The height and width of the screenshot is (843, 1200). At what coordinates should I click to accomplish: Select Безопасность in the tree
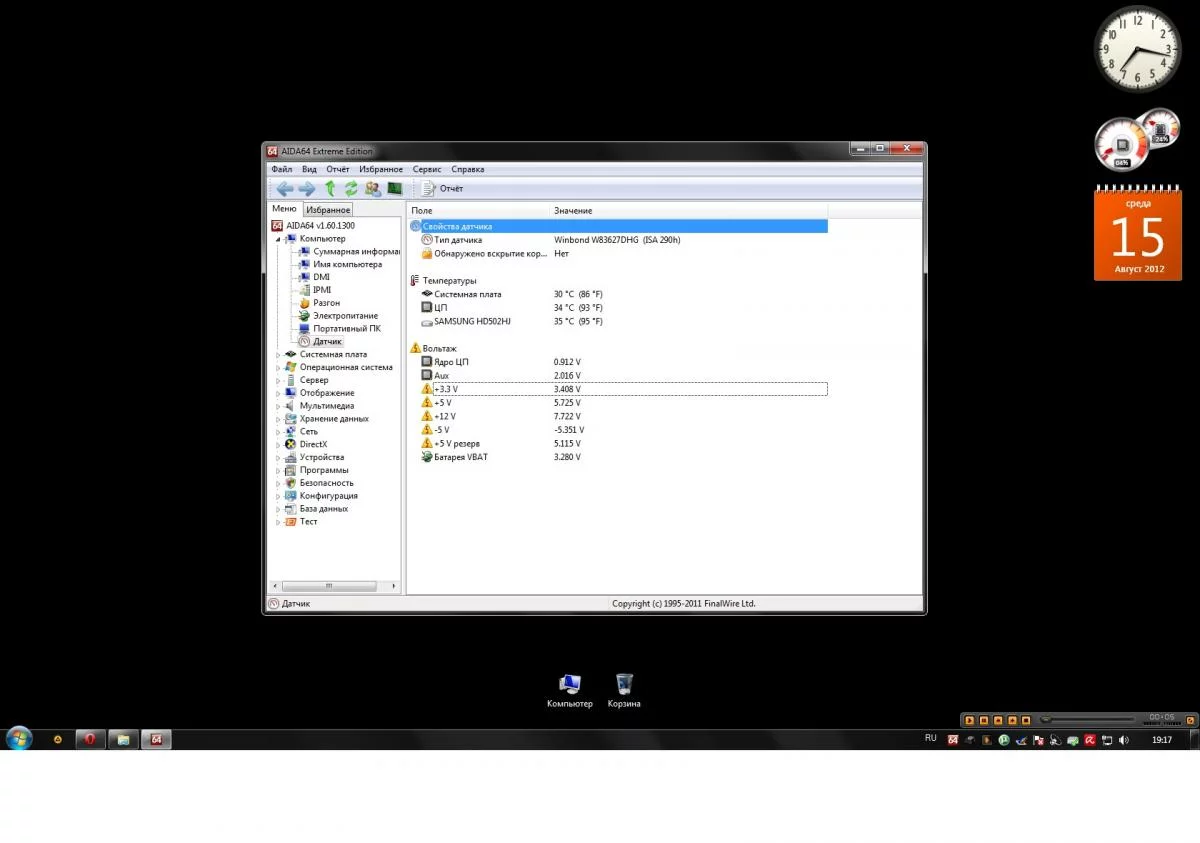click(x=319, y=483)
